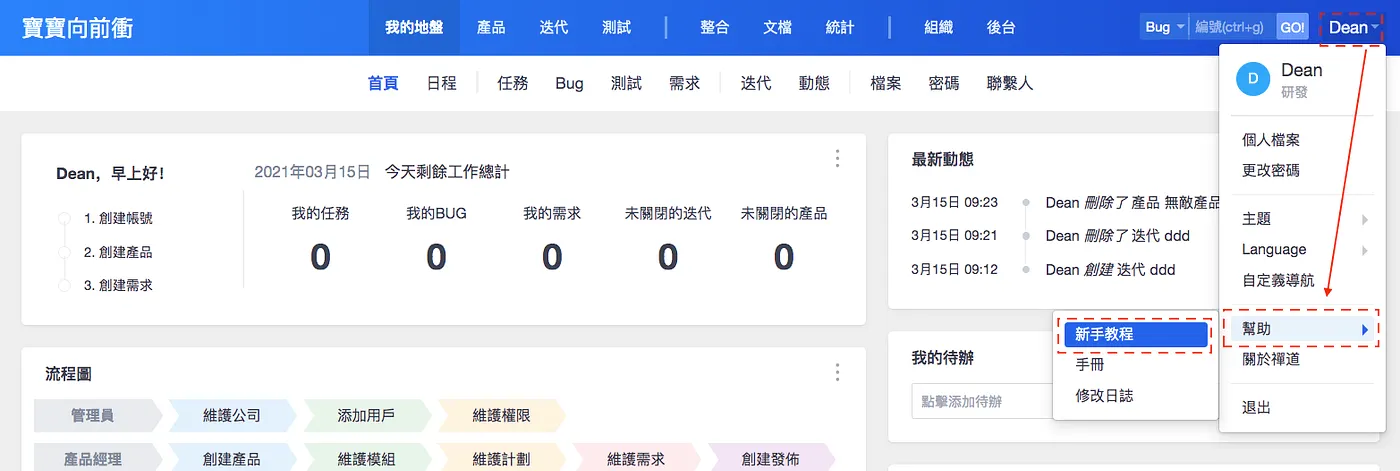
Task: Select 聯繫人 in secondary navigation
Action: tap(1009, 83)
